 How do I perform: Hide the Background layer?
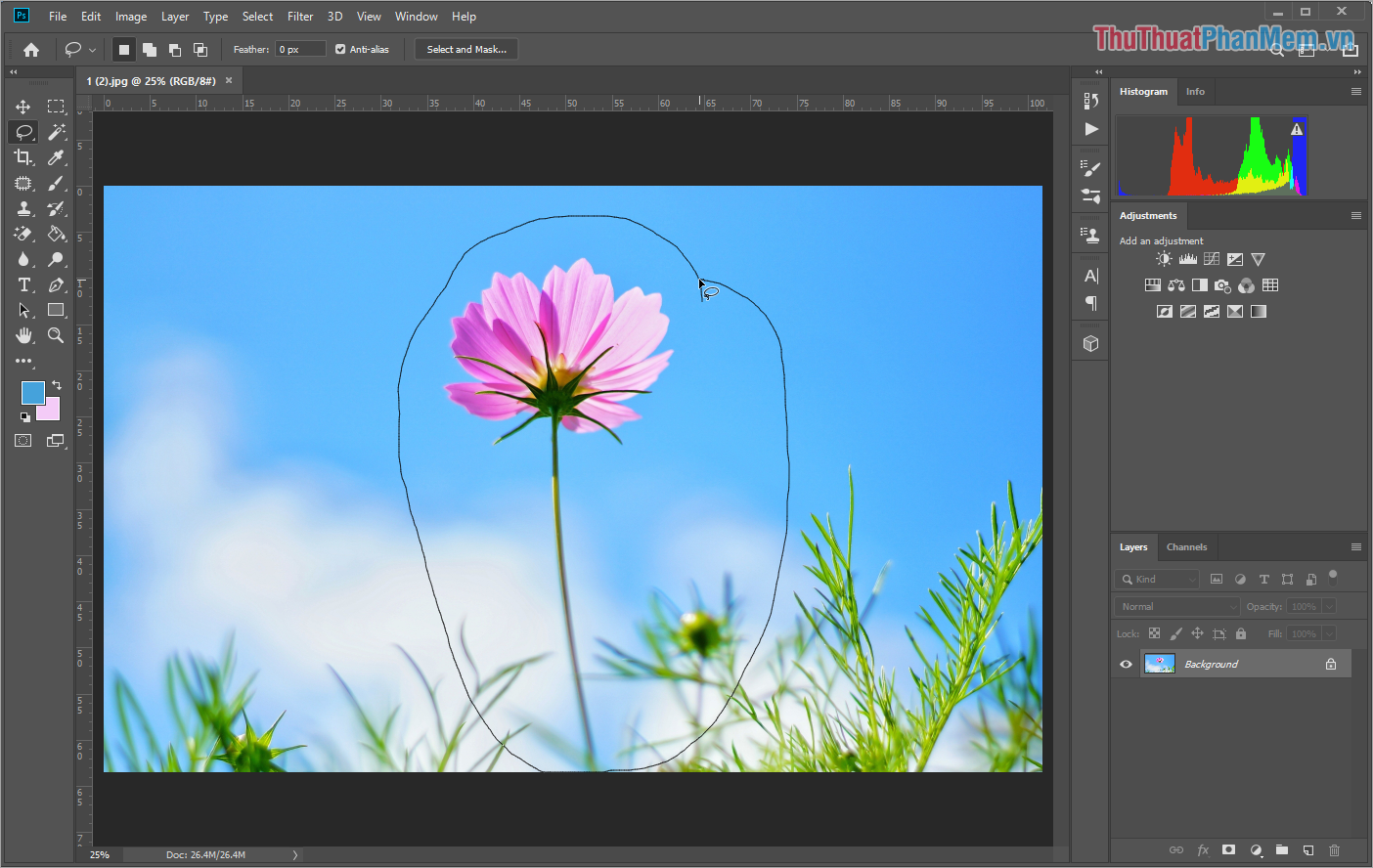coord(1126,664)
